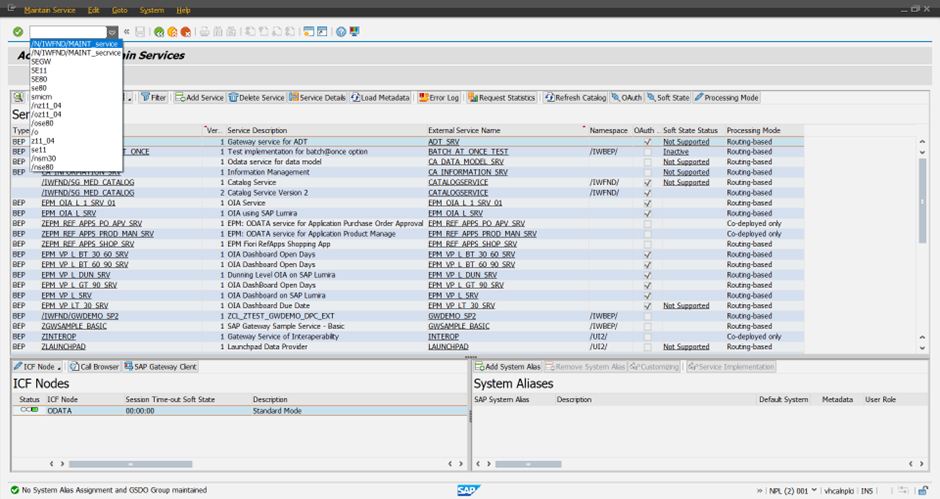Click the window menu icon at top-left
The height and width of the screenshot is (499, 940).
coord(11,8)
